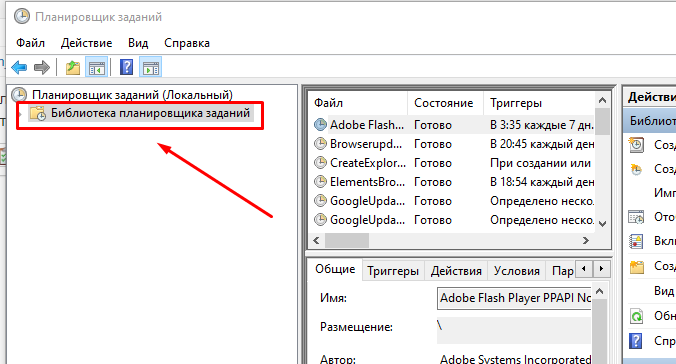Switch to the Пар... tab
This screenshot has width=676, height=364.
pos(562,271)
